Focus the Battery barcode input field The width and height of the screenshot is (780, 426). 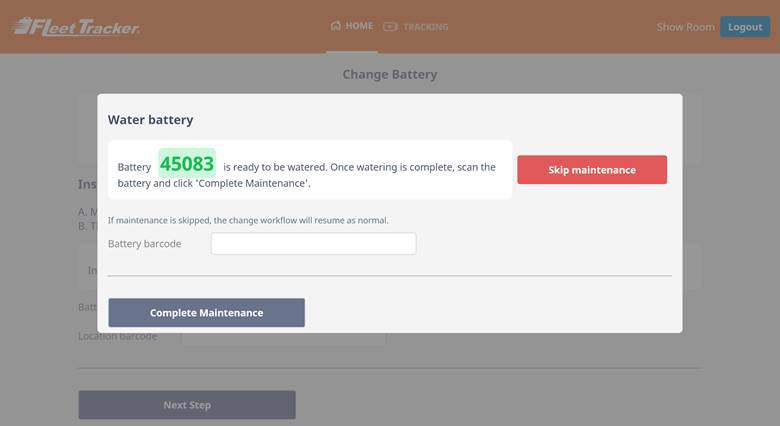pyautogui.click(x=313, y=244)
